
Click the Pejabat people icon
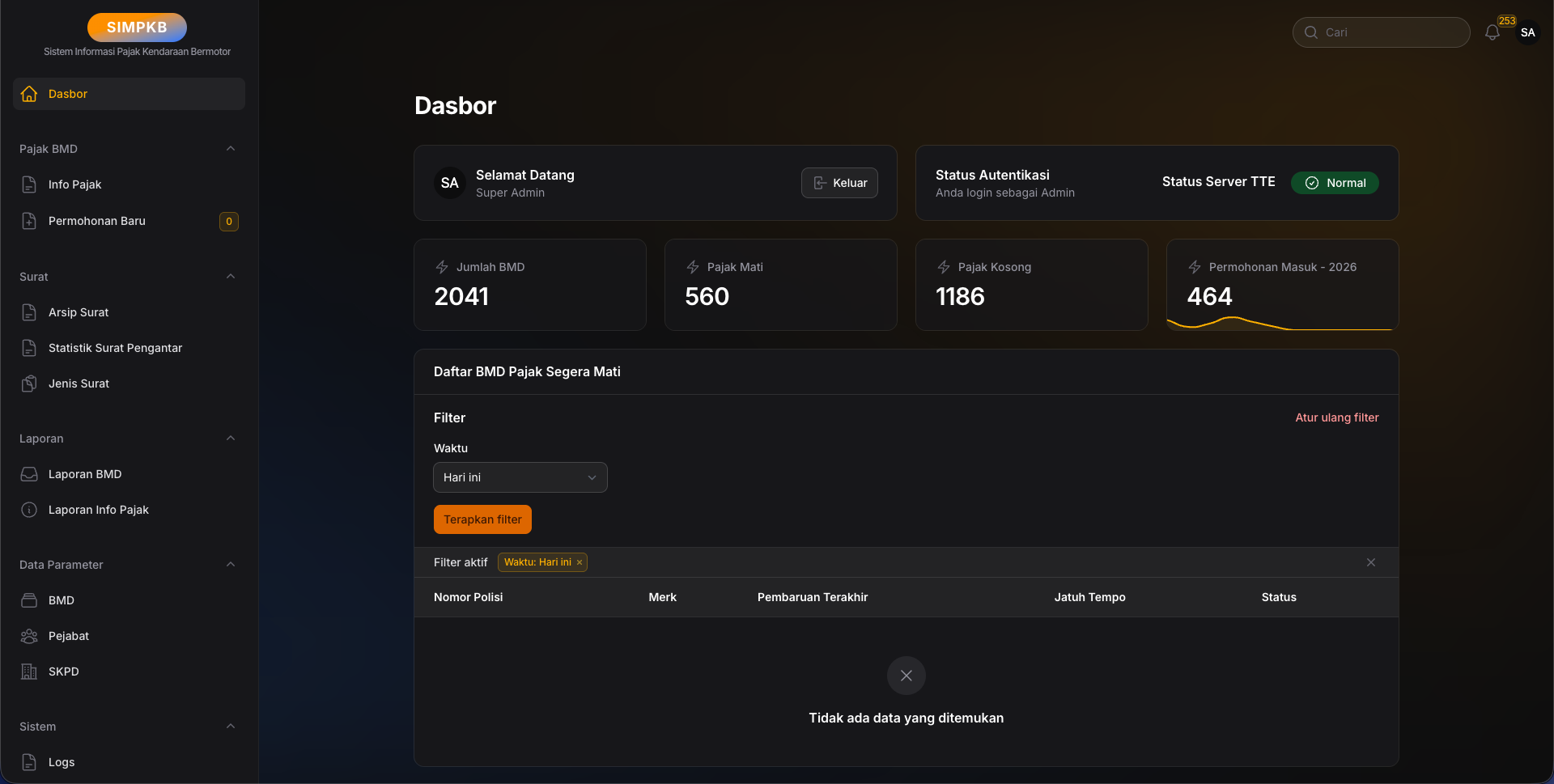(29, 636)
